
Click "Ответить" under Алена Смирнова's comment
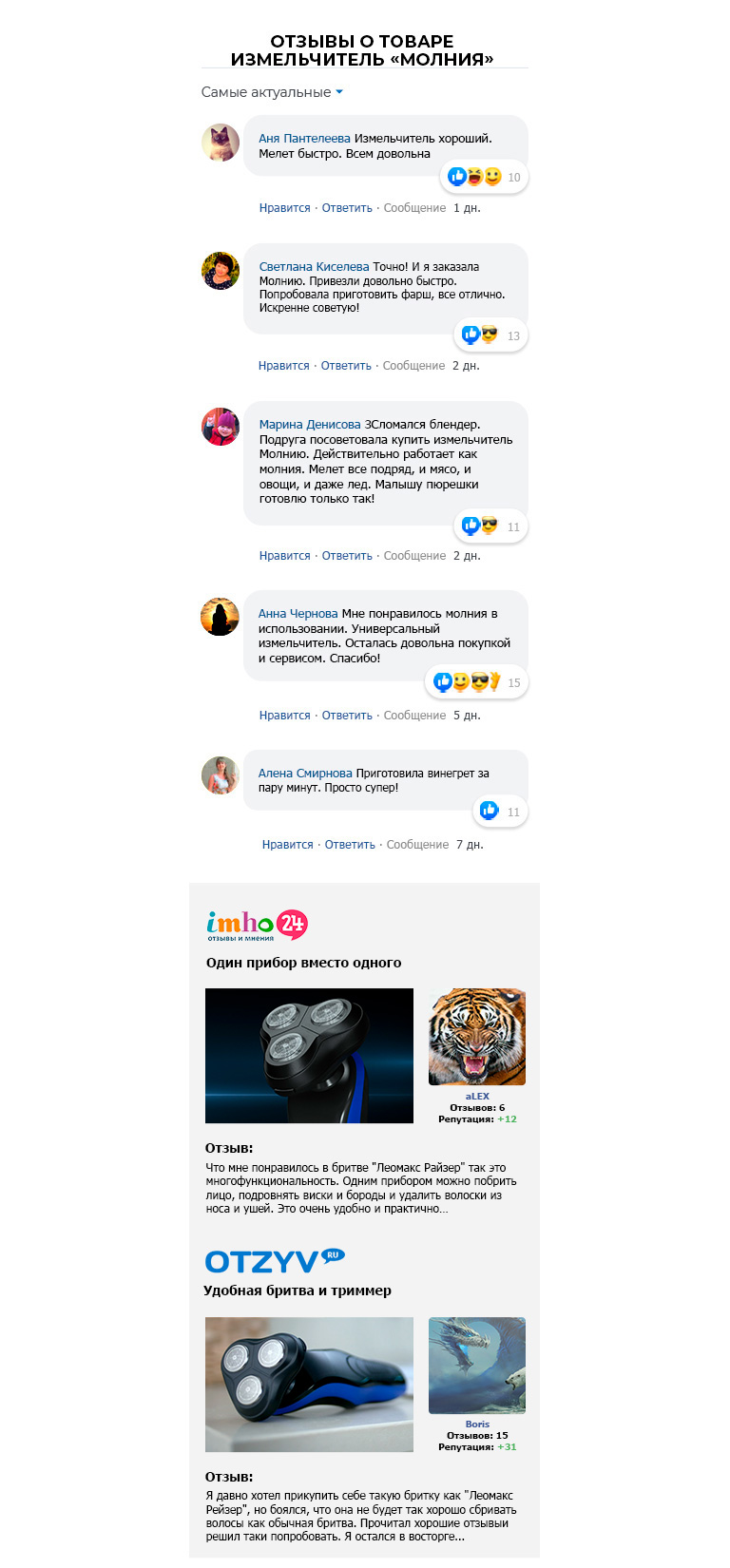pos(350,845)
